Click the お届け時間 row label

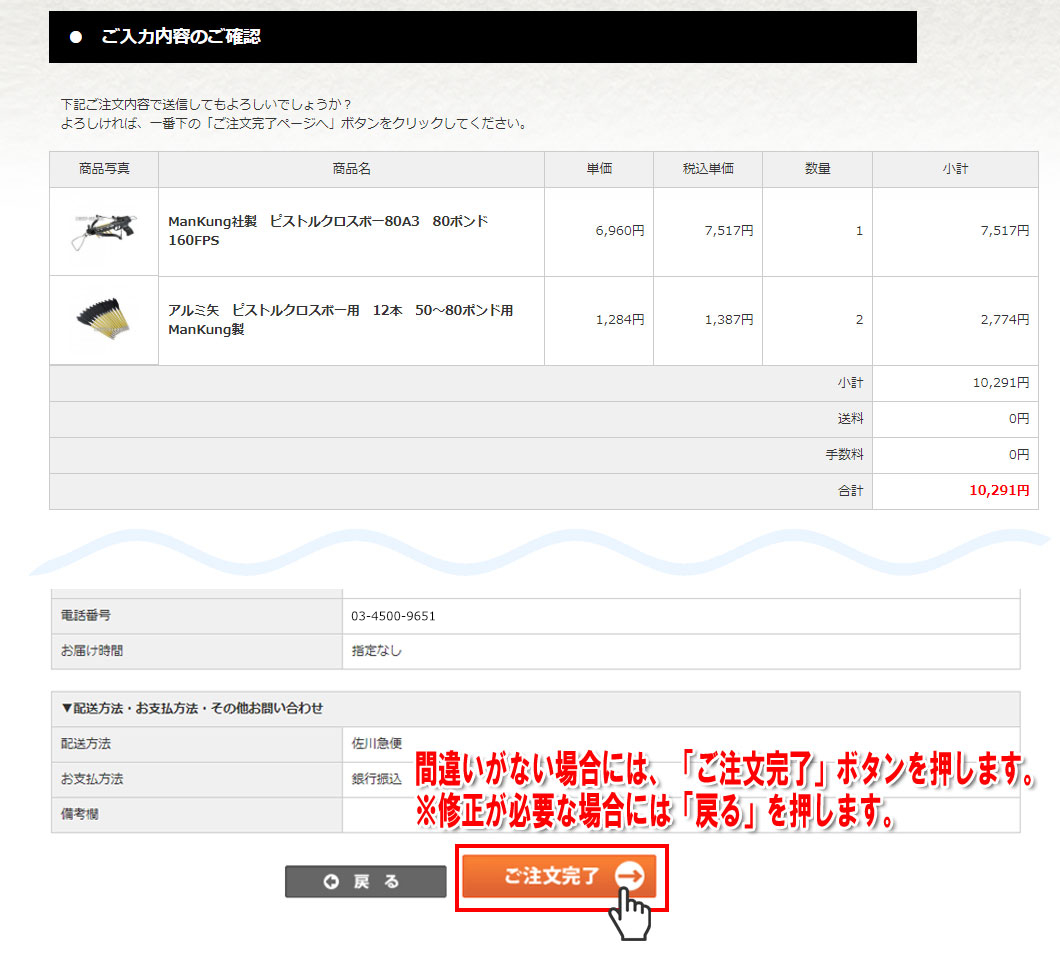[x=92, y=651]
